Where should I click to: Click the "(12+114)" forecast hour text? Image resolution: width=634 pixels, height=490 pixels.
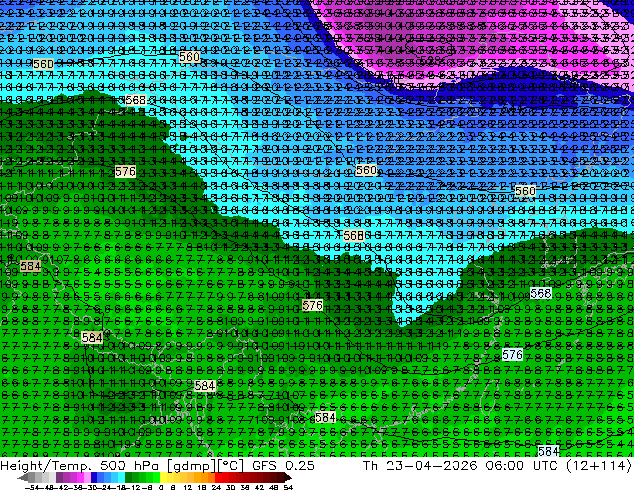coord(600,466)
